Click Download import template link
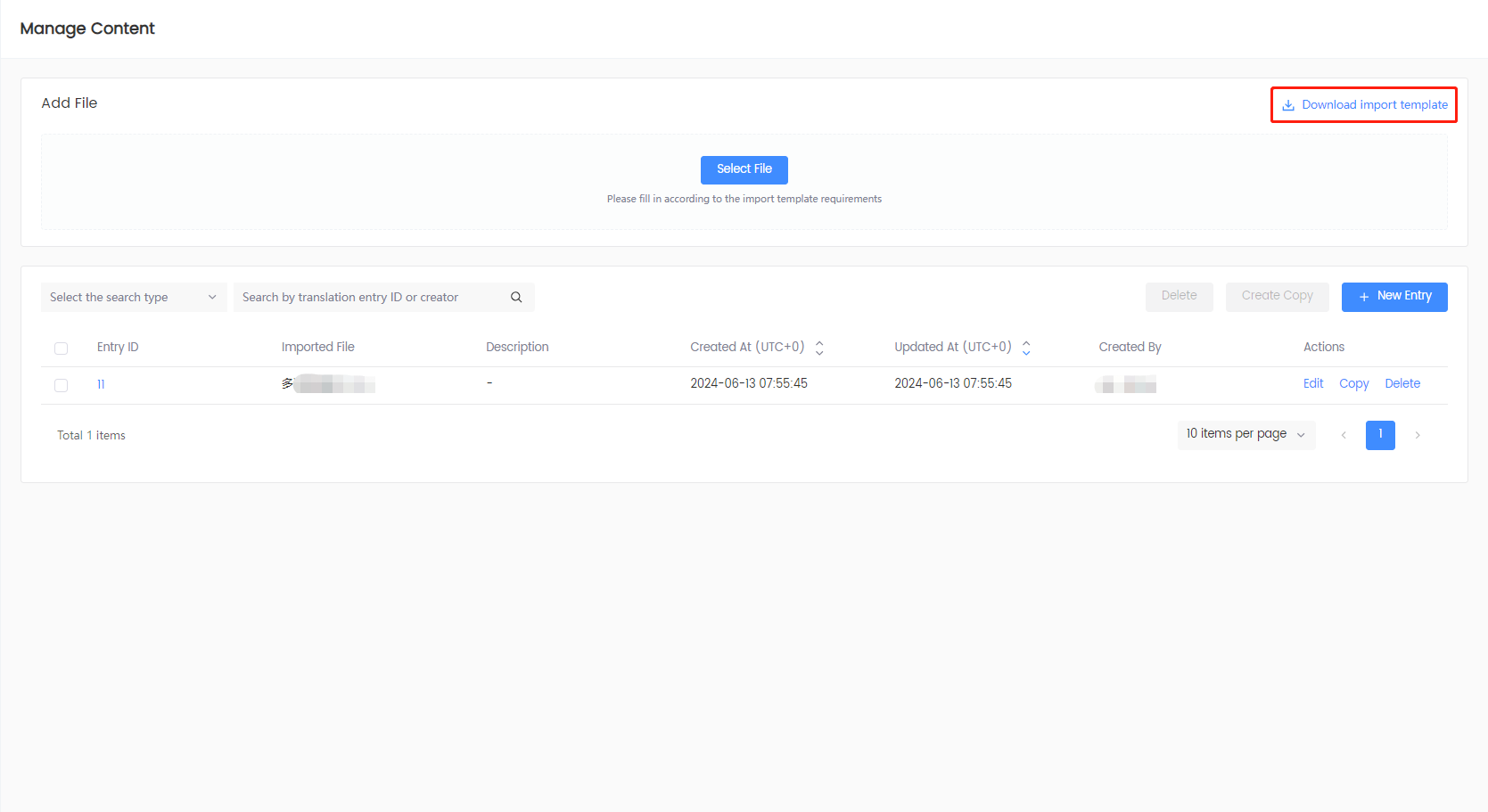Image resolution: width=1488 pixels, height=812 pixels. point(1374,105)
